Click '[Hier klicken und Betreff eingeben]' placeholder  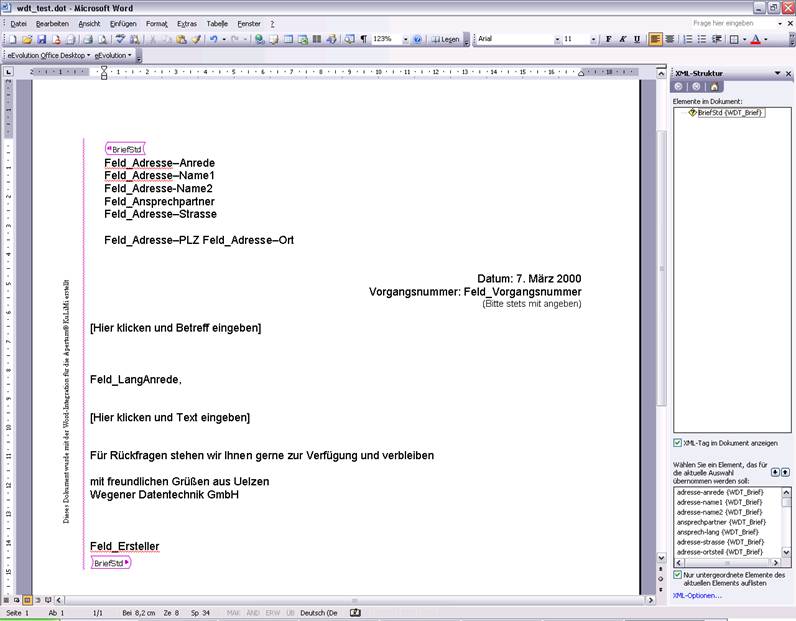tap(176, 328)
